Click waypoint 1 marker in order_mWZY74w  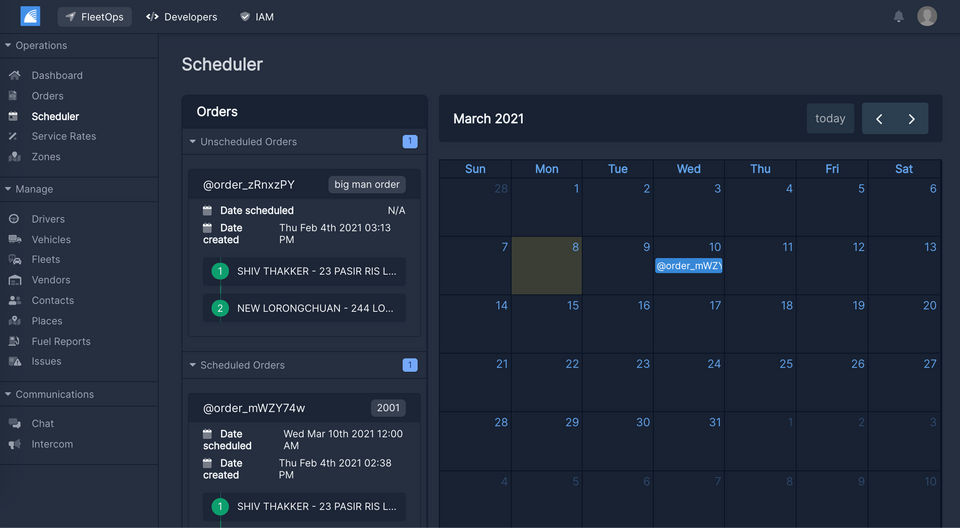pos(220,507)
